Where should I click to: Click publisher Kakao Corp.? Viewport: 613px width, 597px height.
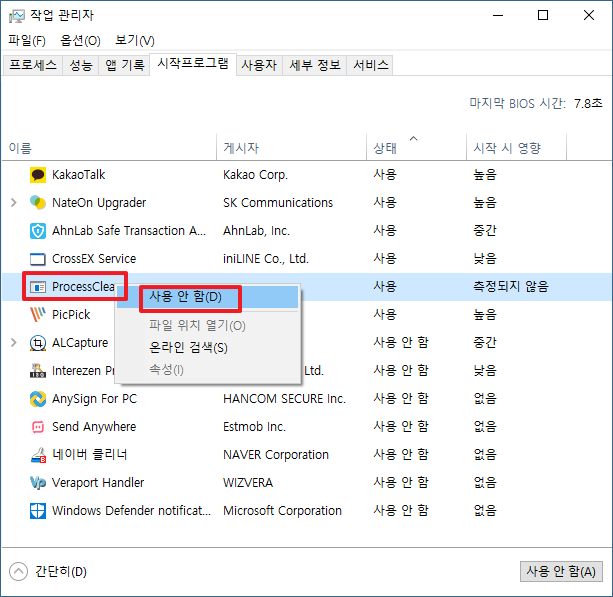click(x=255, y=175)
